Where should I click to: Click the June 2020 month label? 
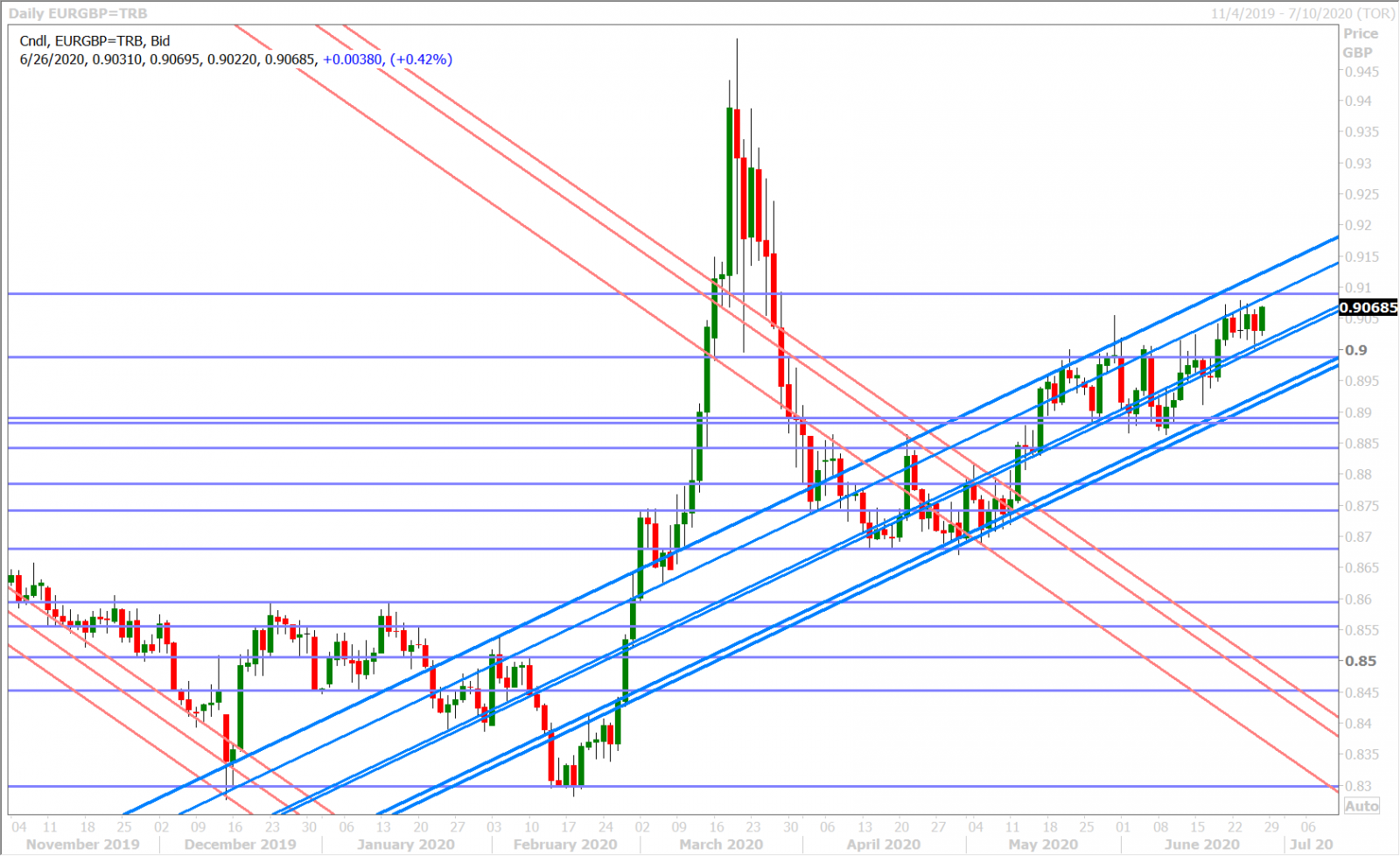point(1201,845)
